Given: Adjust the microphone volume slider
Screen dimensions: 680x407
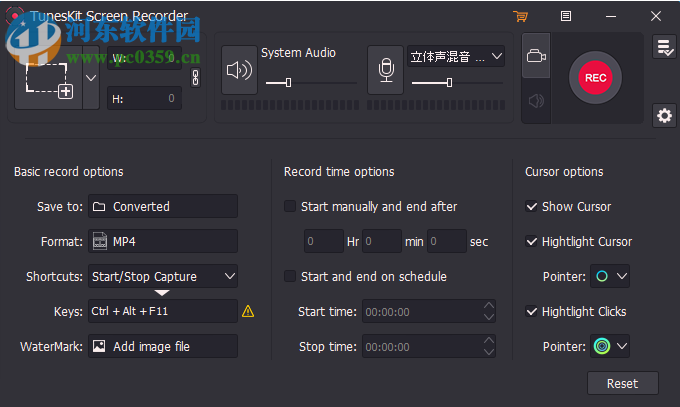Looking at the screenshot, I should coord(449,82).
